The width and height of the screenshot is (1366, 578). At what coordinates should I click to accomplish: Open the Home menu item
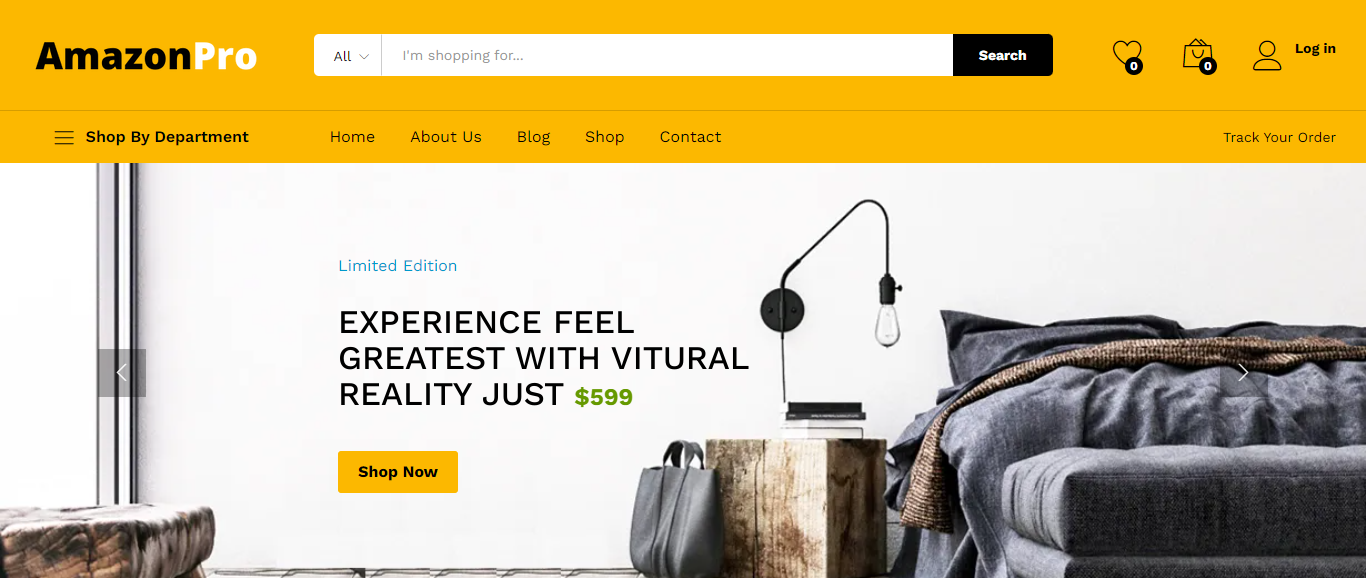(x=352, y=137)
